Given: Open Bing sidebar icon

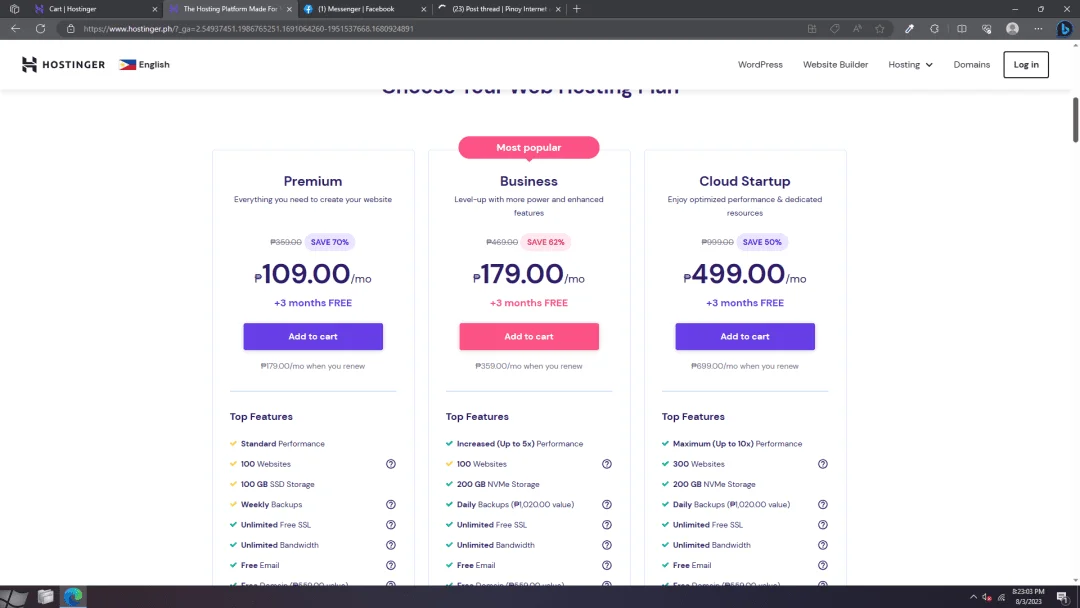Looking at the screenshot, I should coord(1064,29).
